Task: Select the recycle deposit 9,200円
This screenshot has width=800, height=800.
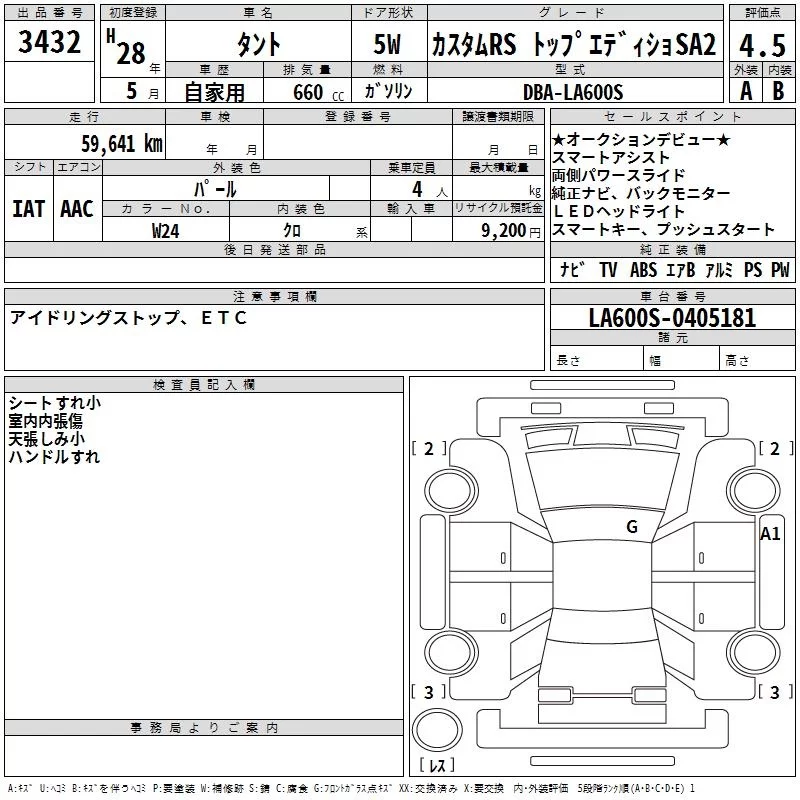Action: point(511,231)
